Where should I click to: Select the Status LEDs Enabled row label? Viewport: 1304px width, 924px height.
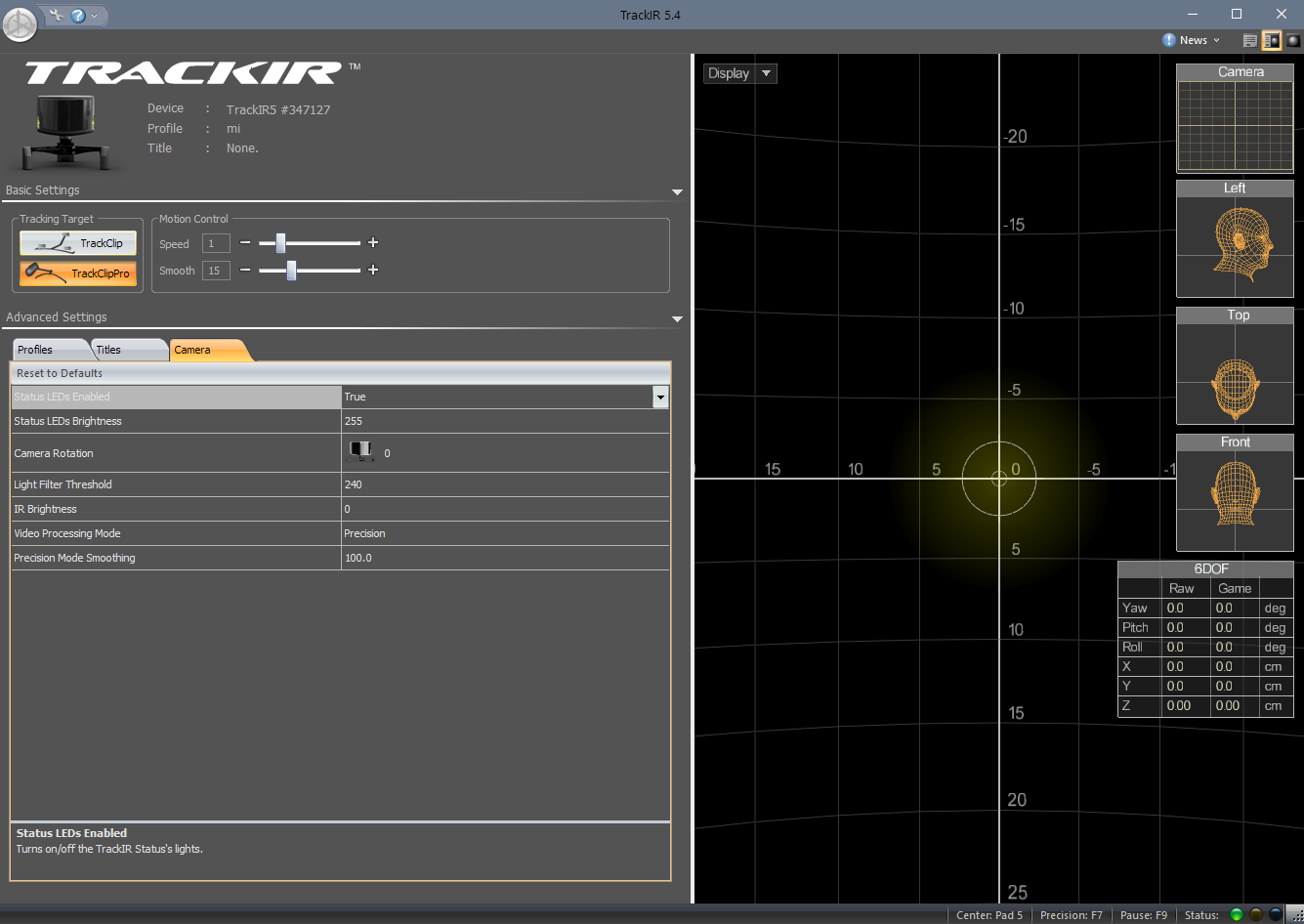click(x=176, y=397)
